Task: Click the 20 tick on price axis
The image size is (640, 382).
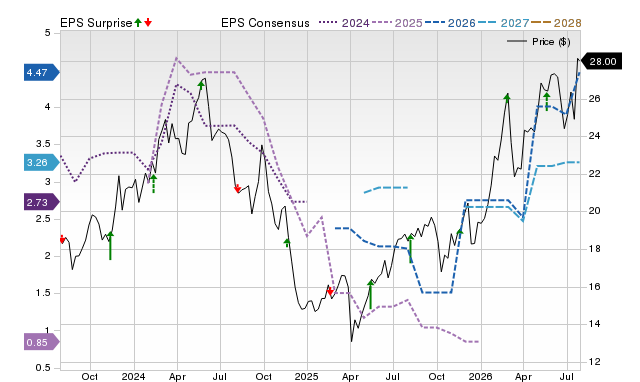Action: [595, 211]
